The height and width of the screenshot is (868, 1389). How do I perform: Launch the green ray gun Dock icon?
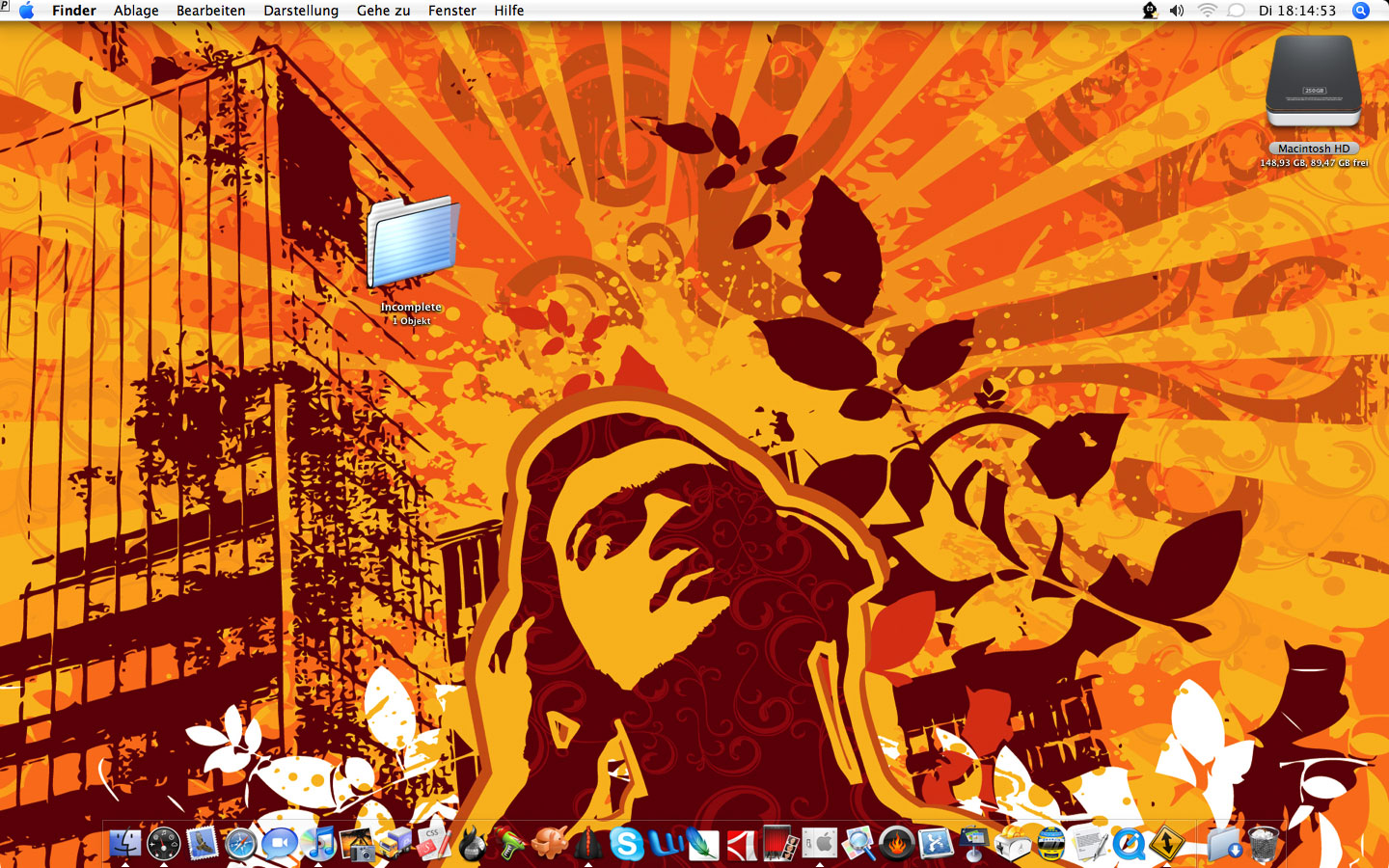[x=511, y=844]
